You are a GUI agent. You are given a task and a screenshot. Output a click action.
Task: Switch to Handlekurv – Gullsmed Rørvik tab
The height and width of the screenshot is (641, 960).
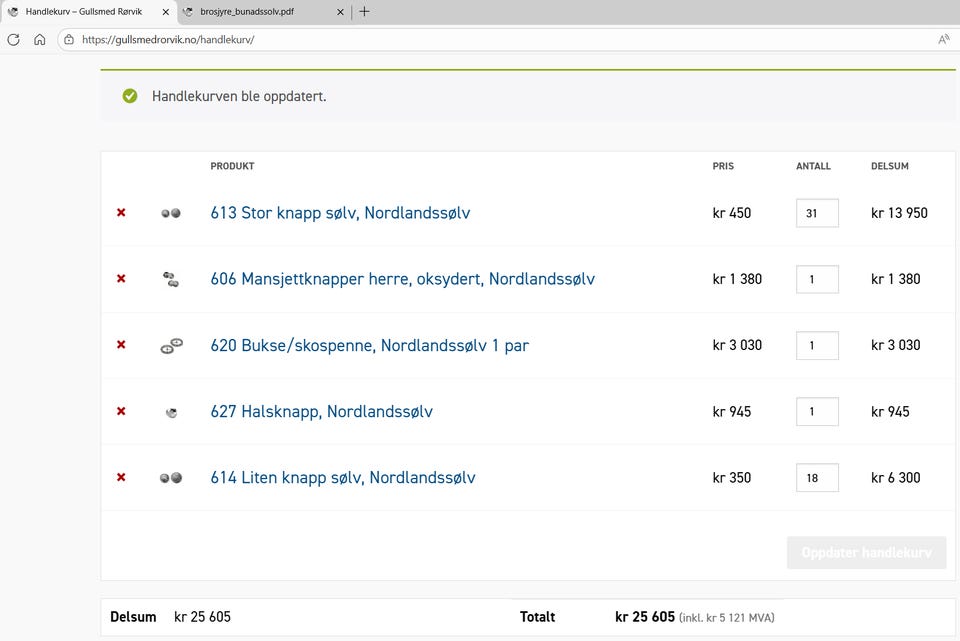coord(88,12)
